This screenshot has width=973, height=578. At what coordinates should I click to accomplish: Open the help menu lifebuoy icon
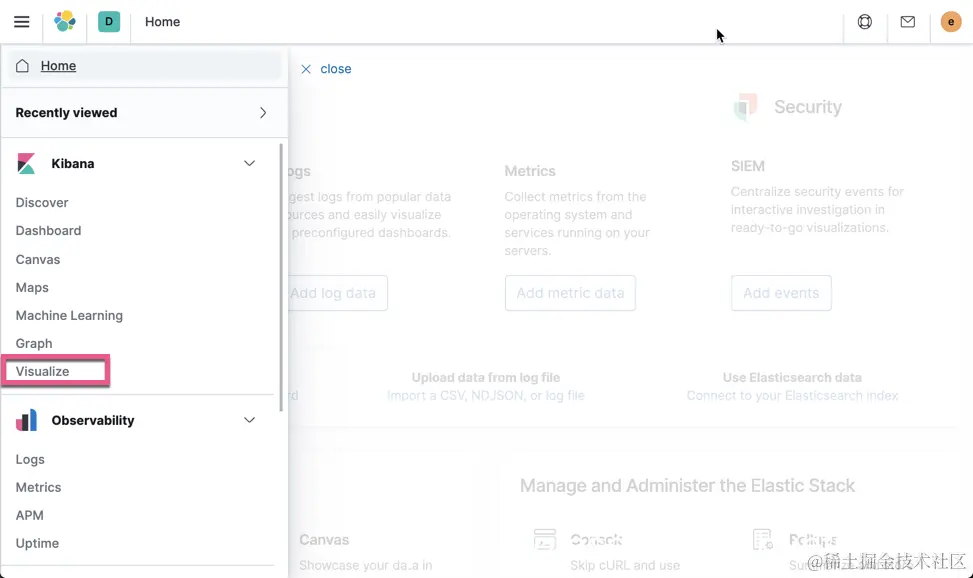pyautogui.click(x=864, y=22)
